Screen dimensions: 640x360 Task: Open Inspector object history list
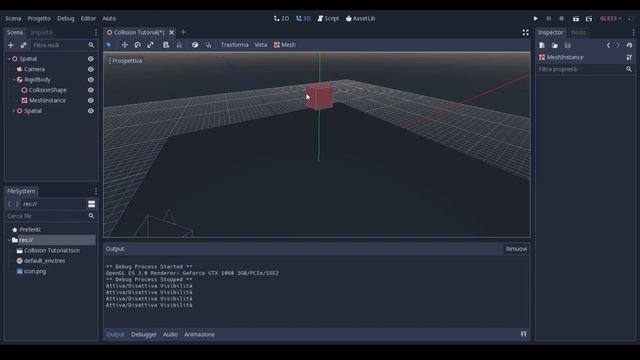pyautogui.click(x=629, y=45)
